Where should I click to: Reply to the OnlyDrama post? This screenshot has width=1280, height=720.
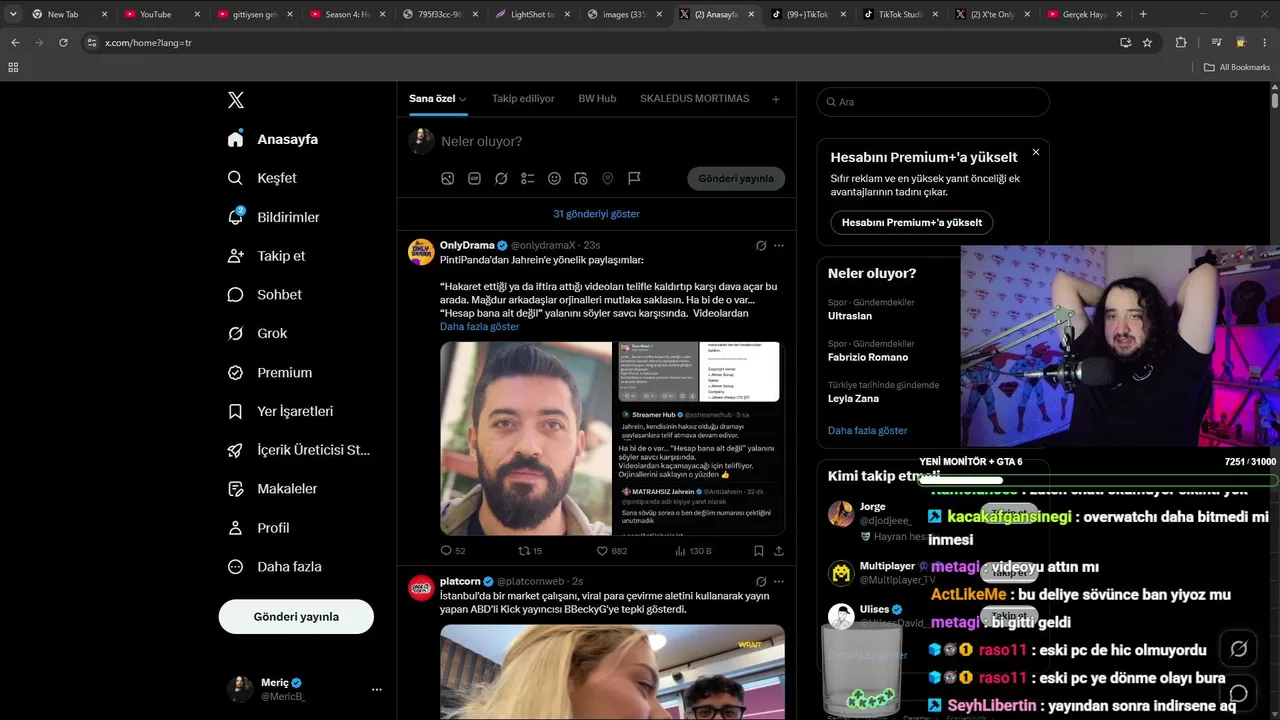pos(453,551)
